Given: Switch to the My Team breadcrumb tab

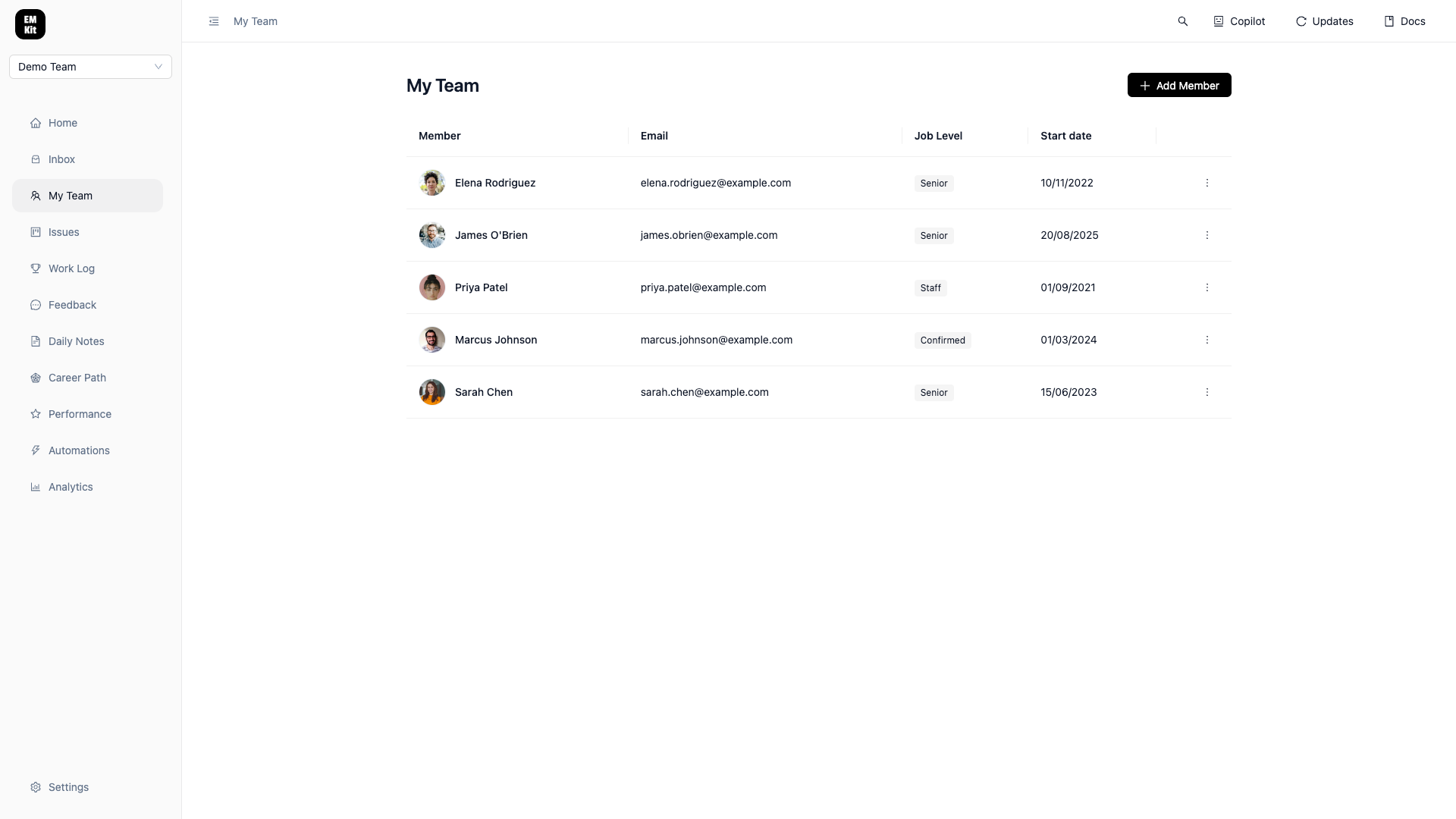Looking at the screenshot, I should pos(255,21).
